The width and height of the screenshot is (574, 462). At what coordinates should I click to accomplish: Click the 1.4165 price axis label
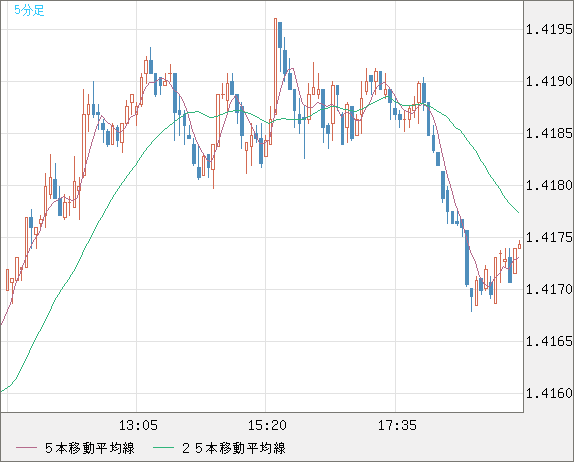point(548,341)
